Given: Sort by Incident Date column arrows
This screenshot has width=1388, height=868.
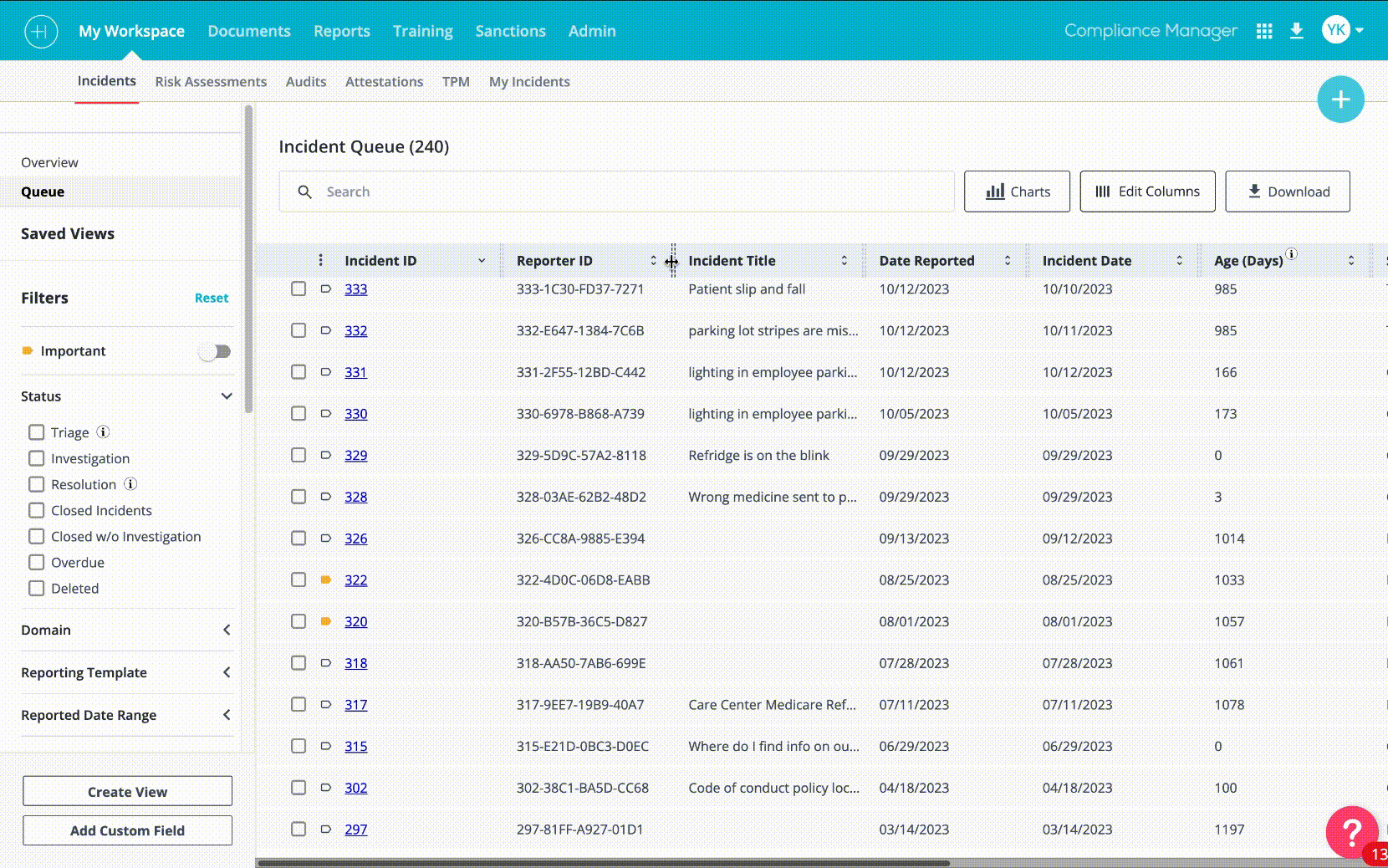Looking at the screenshot, I should tap(1180, 261).
